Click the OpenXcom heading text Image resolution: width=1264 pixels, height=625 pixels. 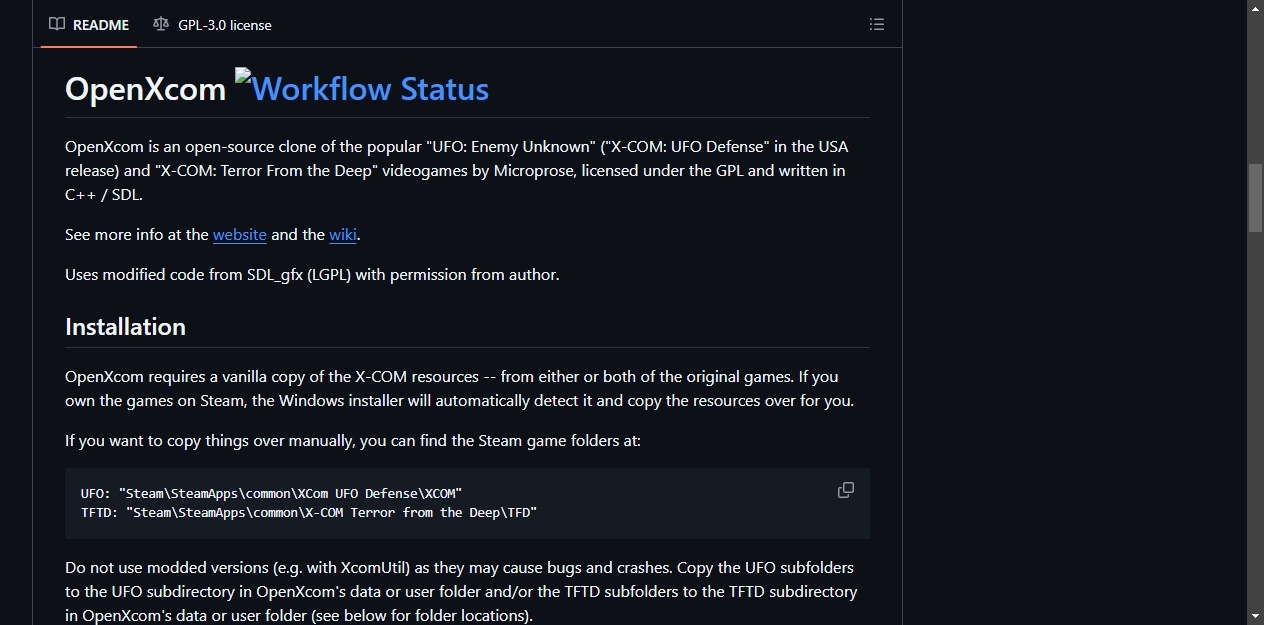coord(146,88)
